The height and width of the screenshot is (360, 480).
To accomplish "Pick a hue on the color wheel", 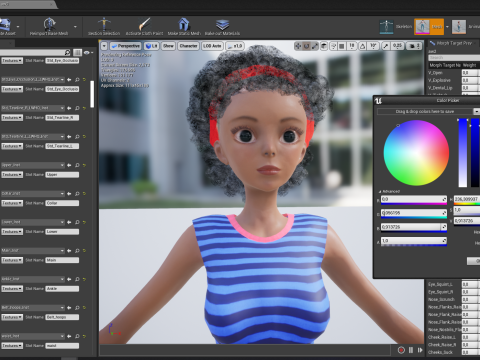I will pyautogui.click(x=416, y=153).
